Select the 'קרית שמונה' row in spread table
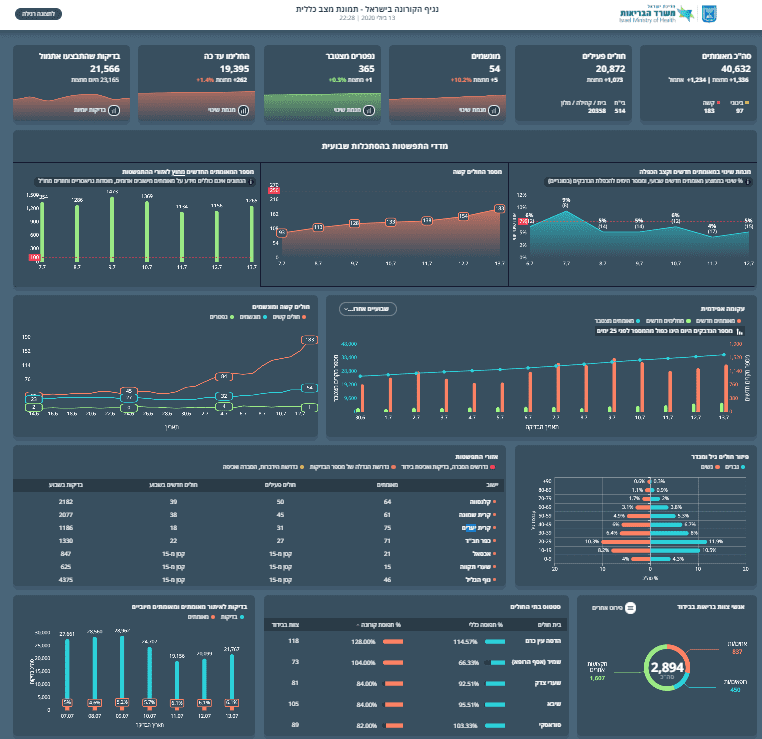This screenshot has width=762, height=739. 259,515
